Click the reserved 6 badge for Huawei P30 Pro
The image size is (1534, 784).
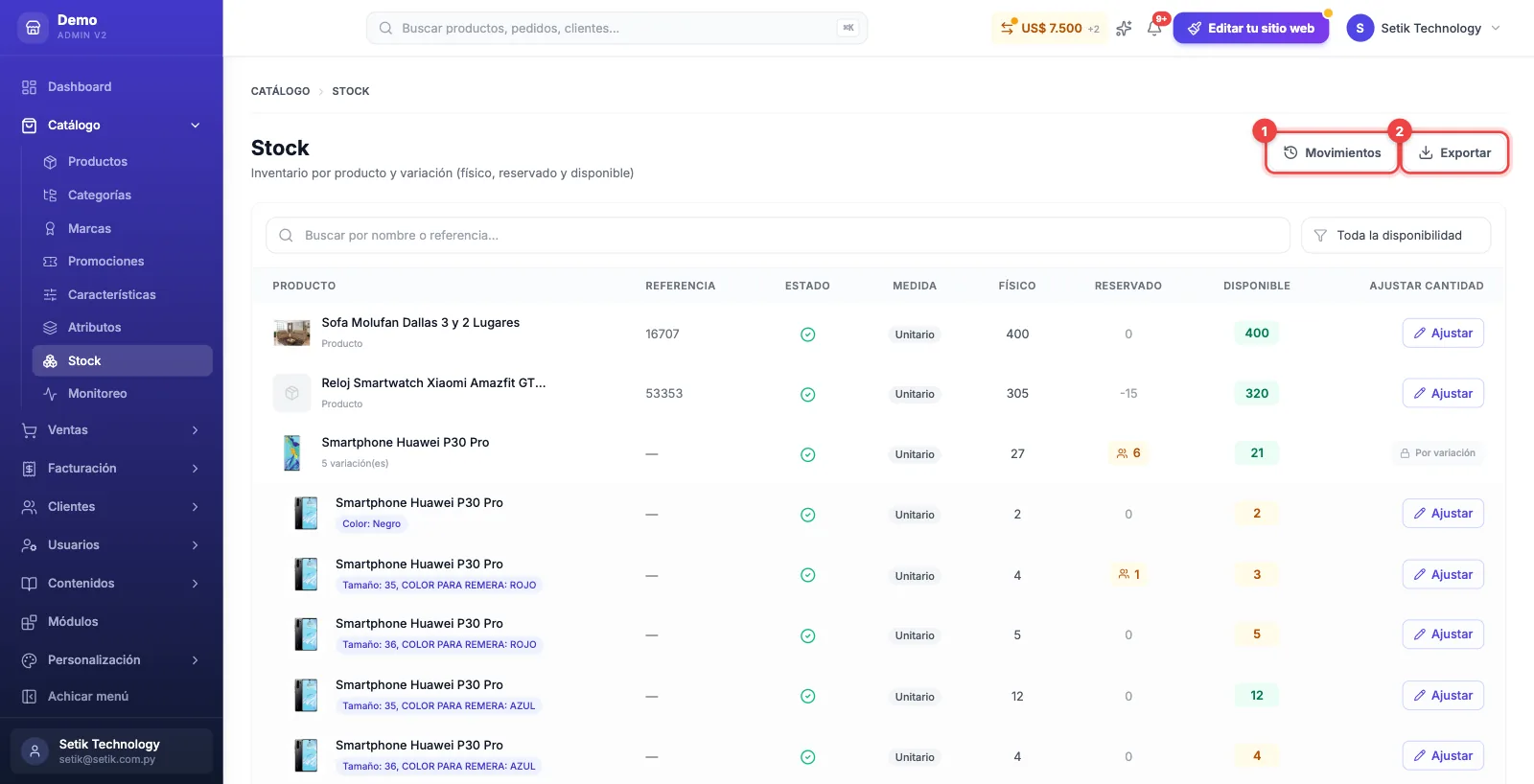click(1128, 452)
